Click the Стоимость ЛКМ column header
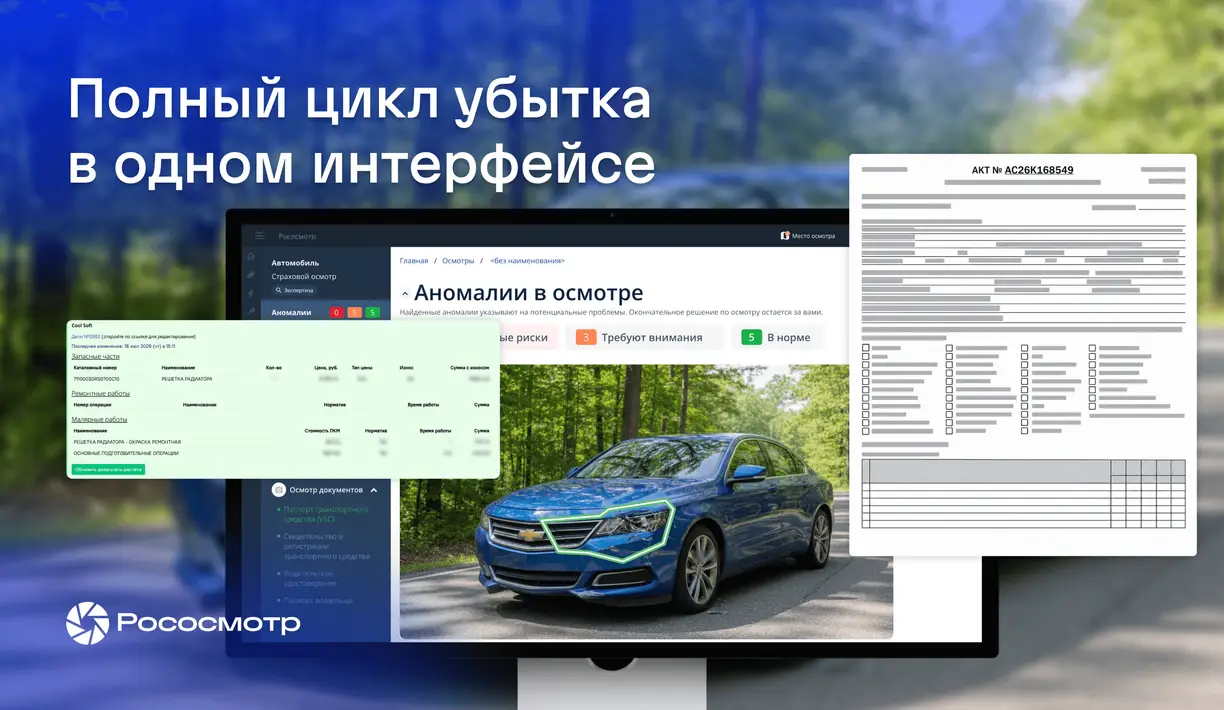This screenshot has width=1224, height=710. point(320,430)
